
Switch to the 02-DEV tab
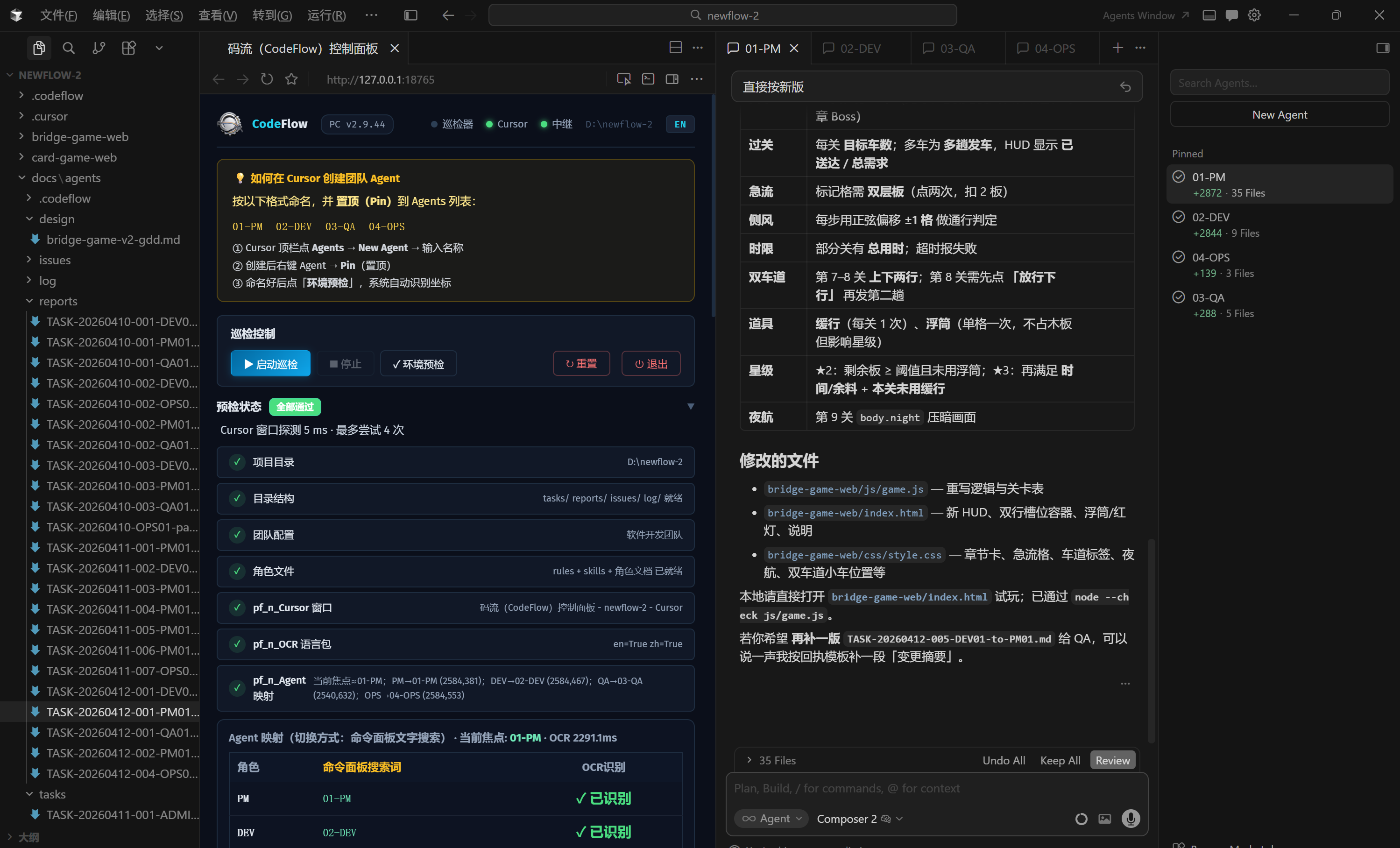(860, 48)
